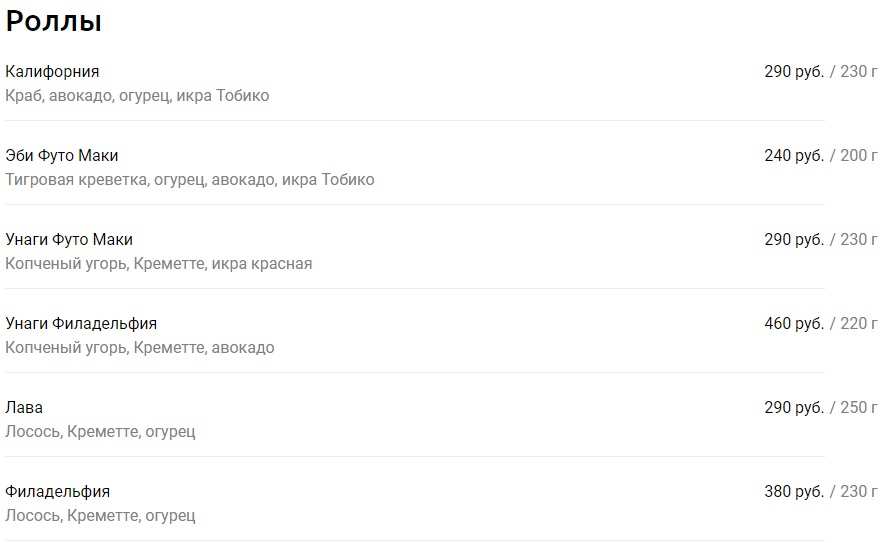
Task: Select the description mentioning икра красная
Action: (159, 264)
